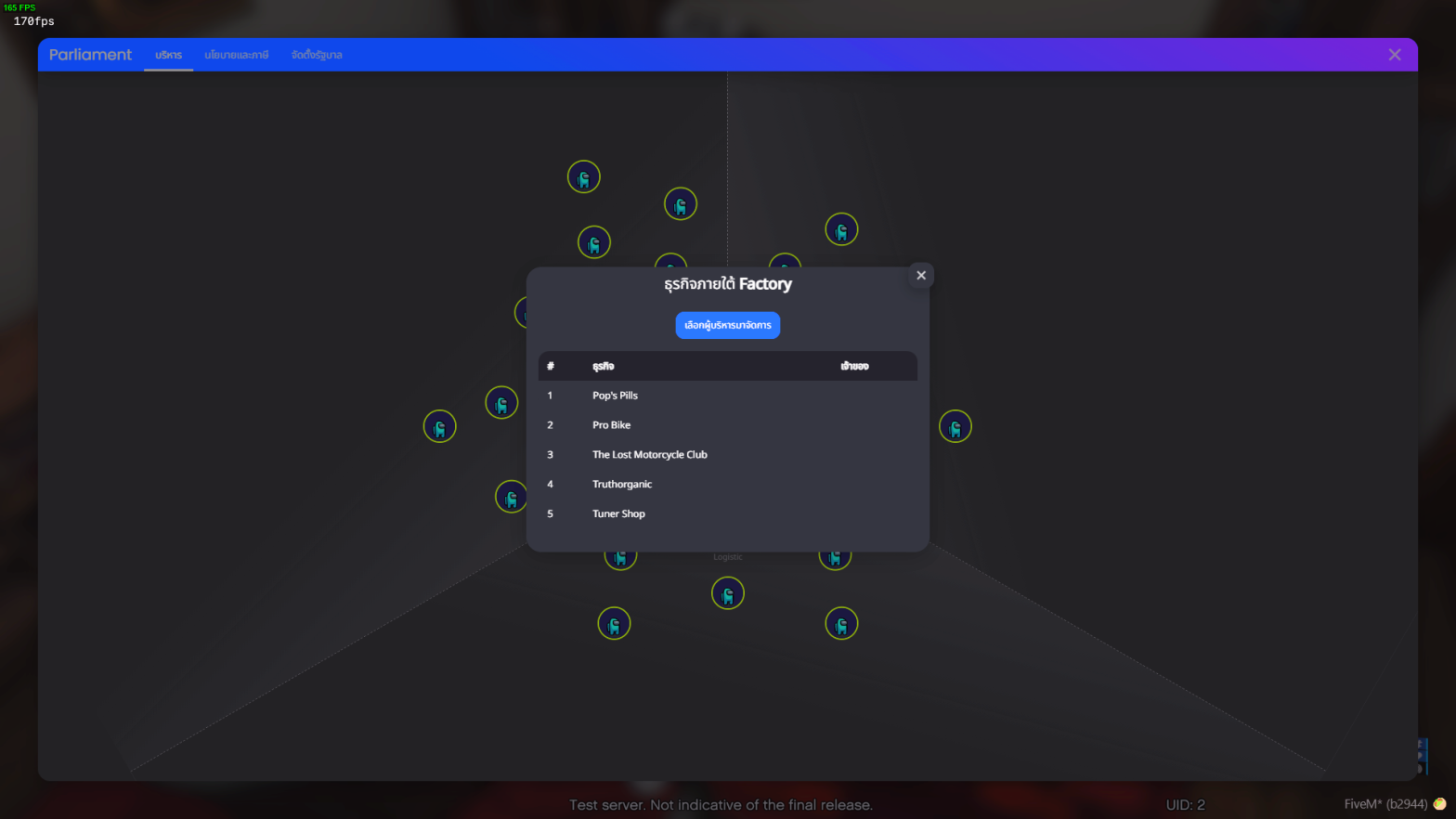Choose the leftmost member avatar icon
Screen dimensions: 1456x819
point(440,426)
